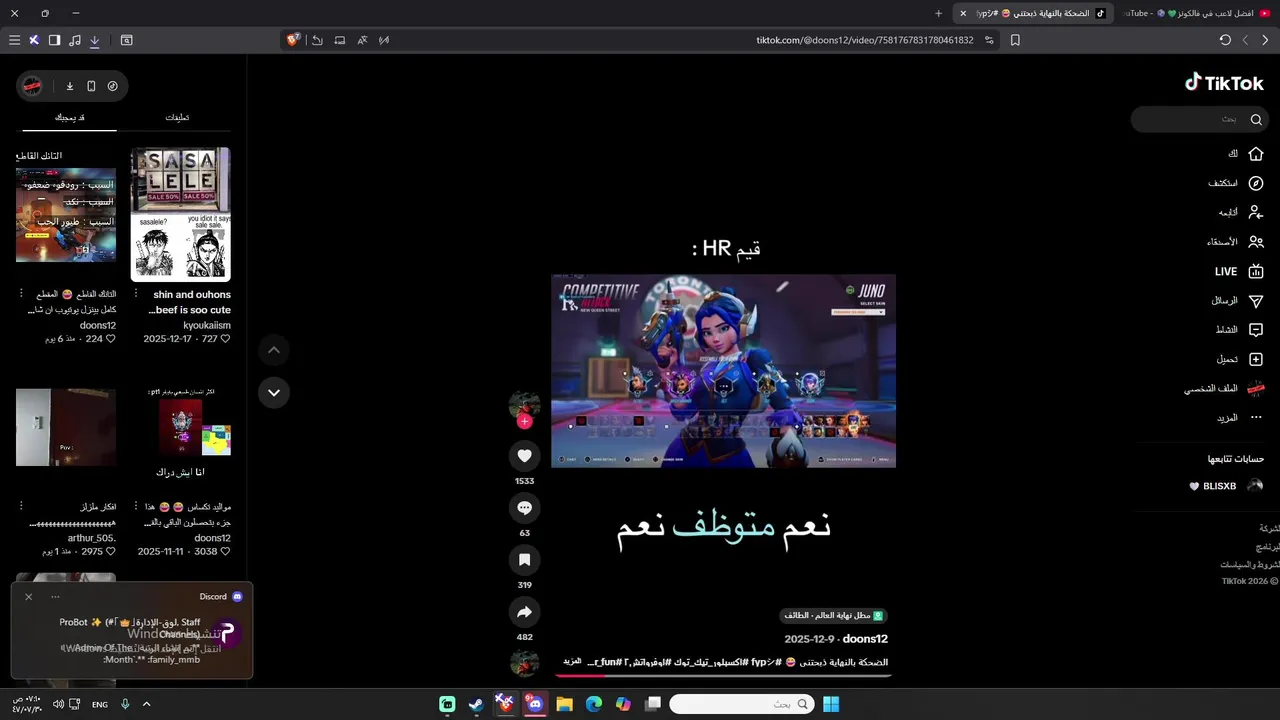Open the Upload plus icon
Image resolution: width=1280 pixels, height=720 pixels.
(1256, 359)
